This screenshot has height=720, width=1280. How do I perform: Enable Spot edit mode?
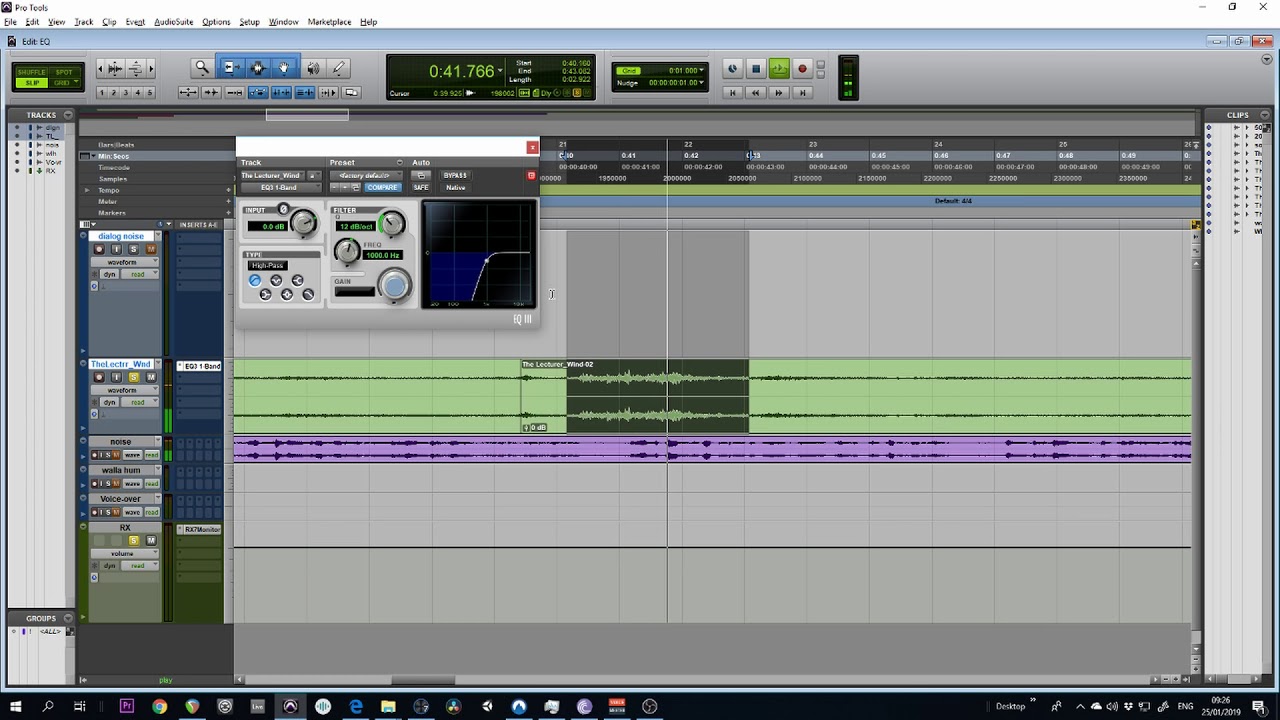coord(64,72)
